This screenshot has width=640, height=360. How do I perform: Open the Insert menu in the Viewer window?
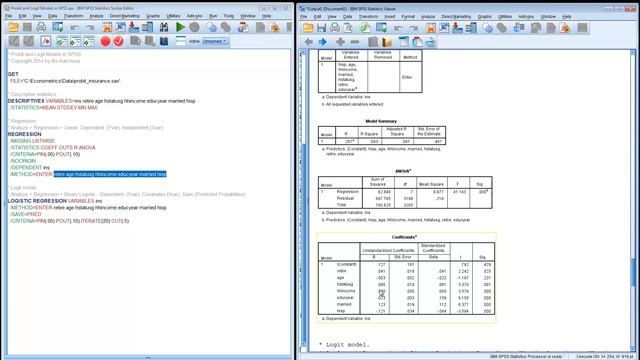pos(390,17)
